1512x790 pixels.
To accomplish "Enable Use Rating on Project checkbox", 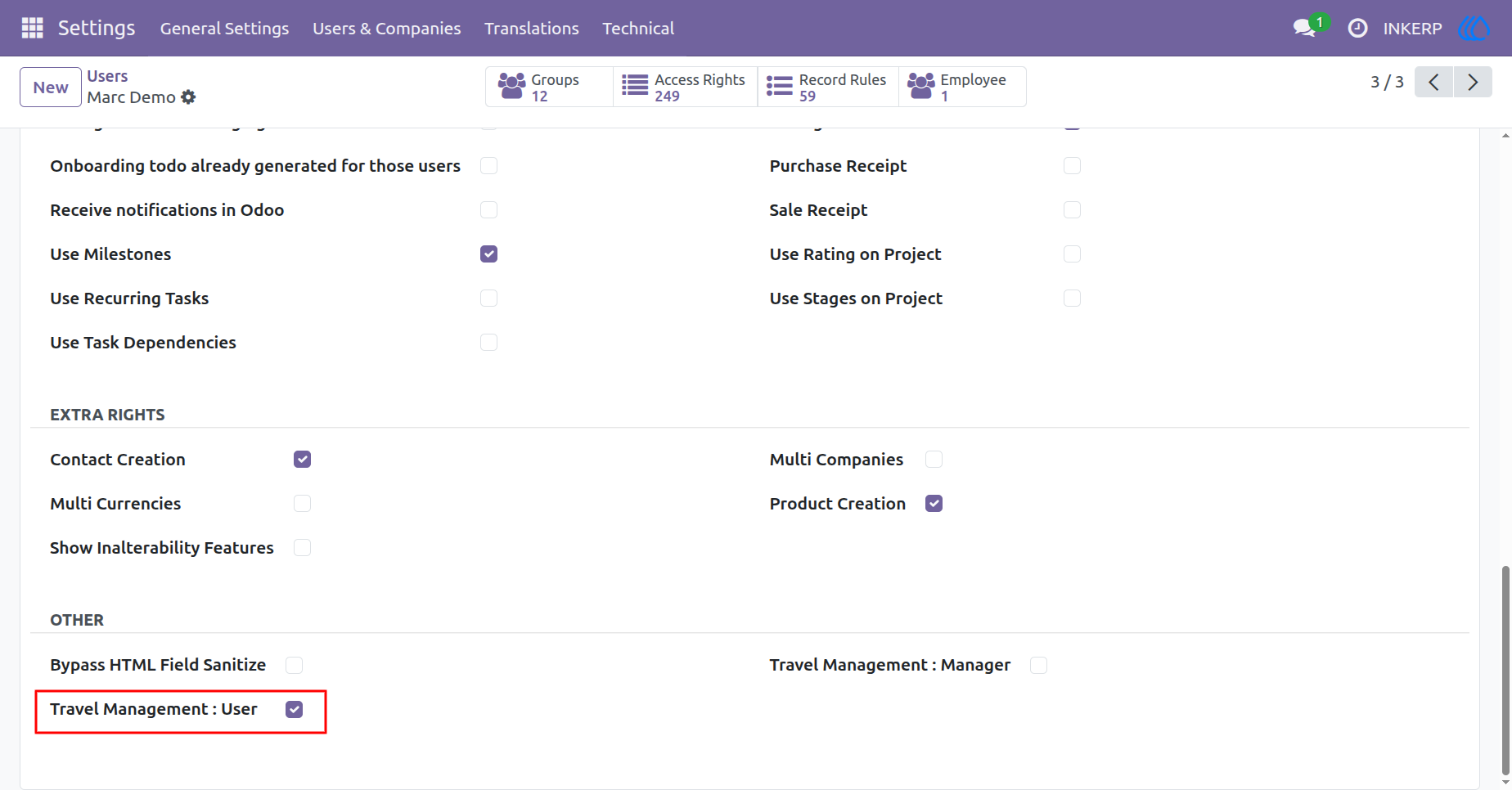I will point(1072,254).
